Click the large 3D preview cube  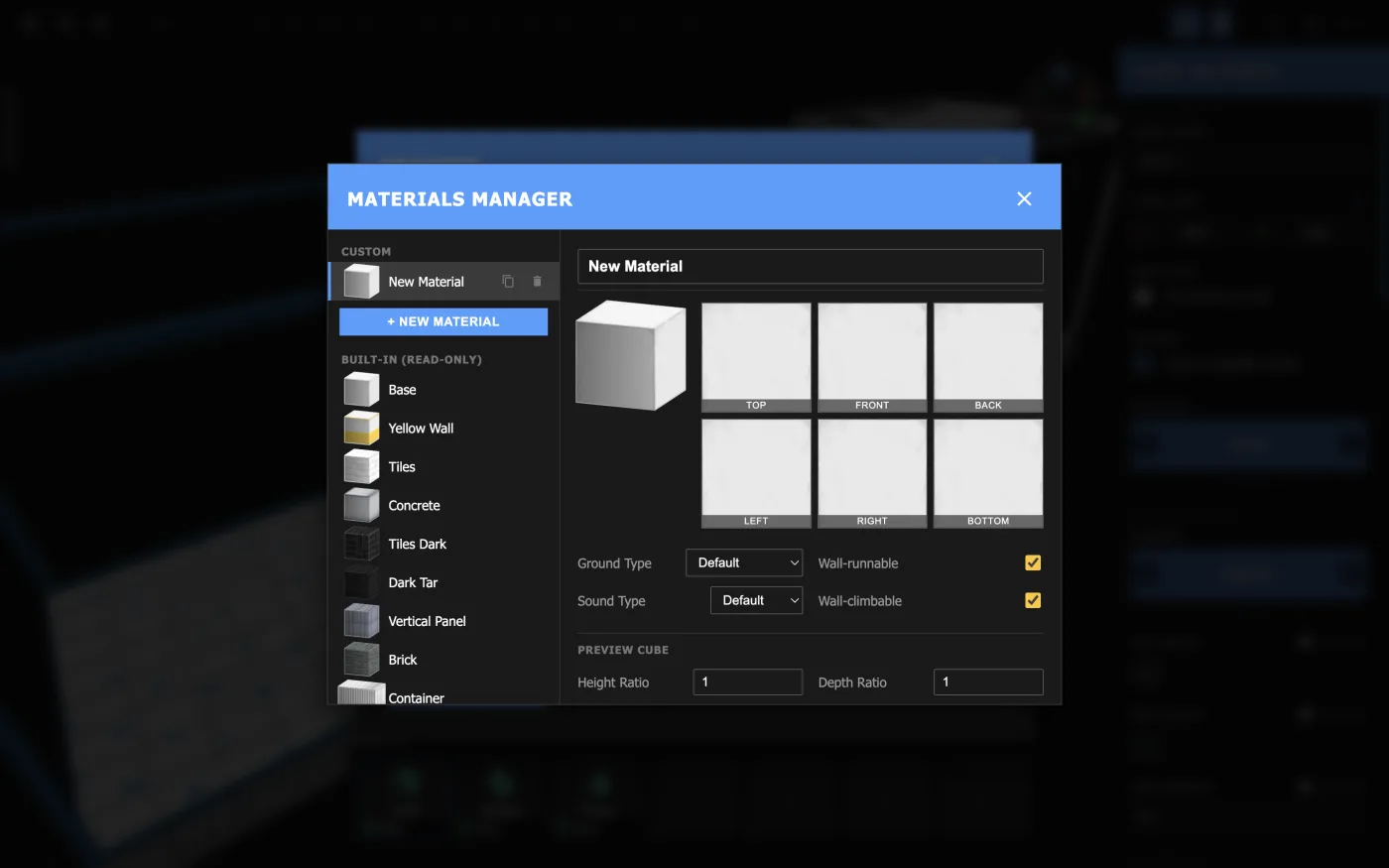point(631,356)
